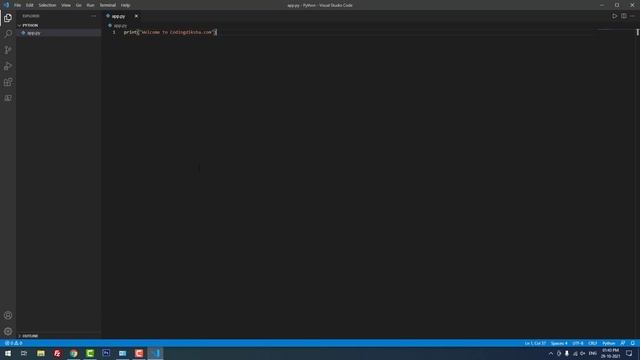640x360 pixels.
Task: Select the app.py editor tab
Action: point(122,16)
